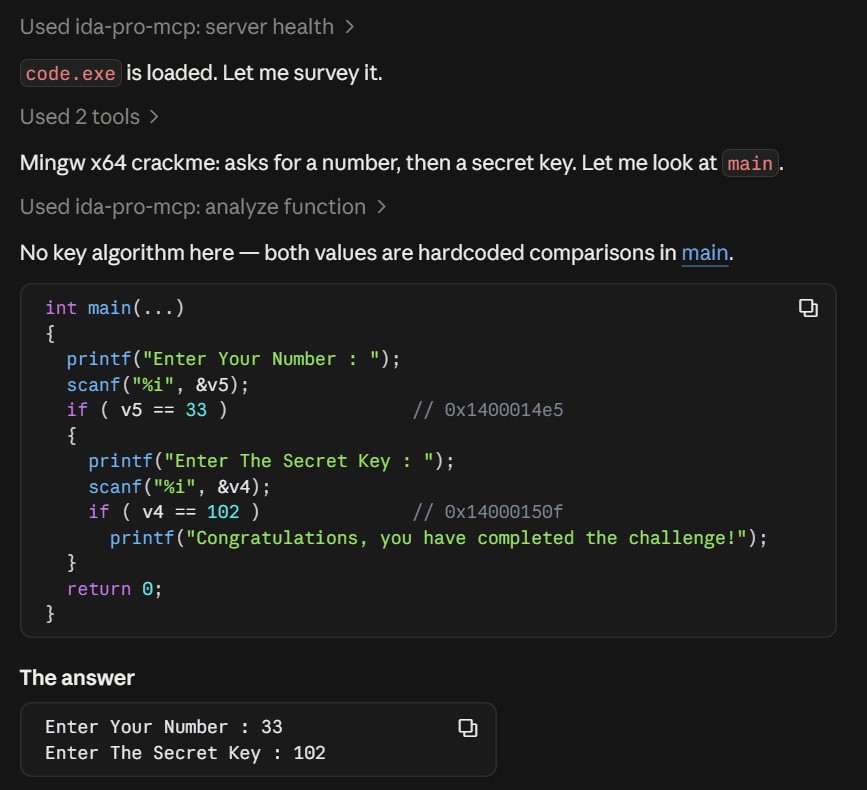Expand the server health tool call

coord(187,27)
